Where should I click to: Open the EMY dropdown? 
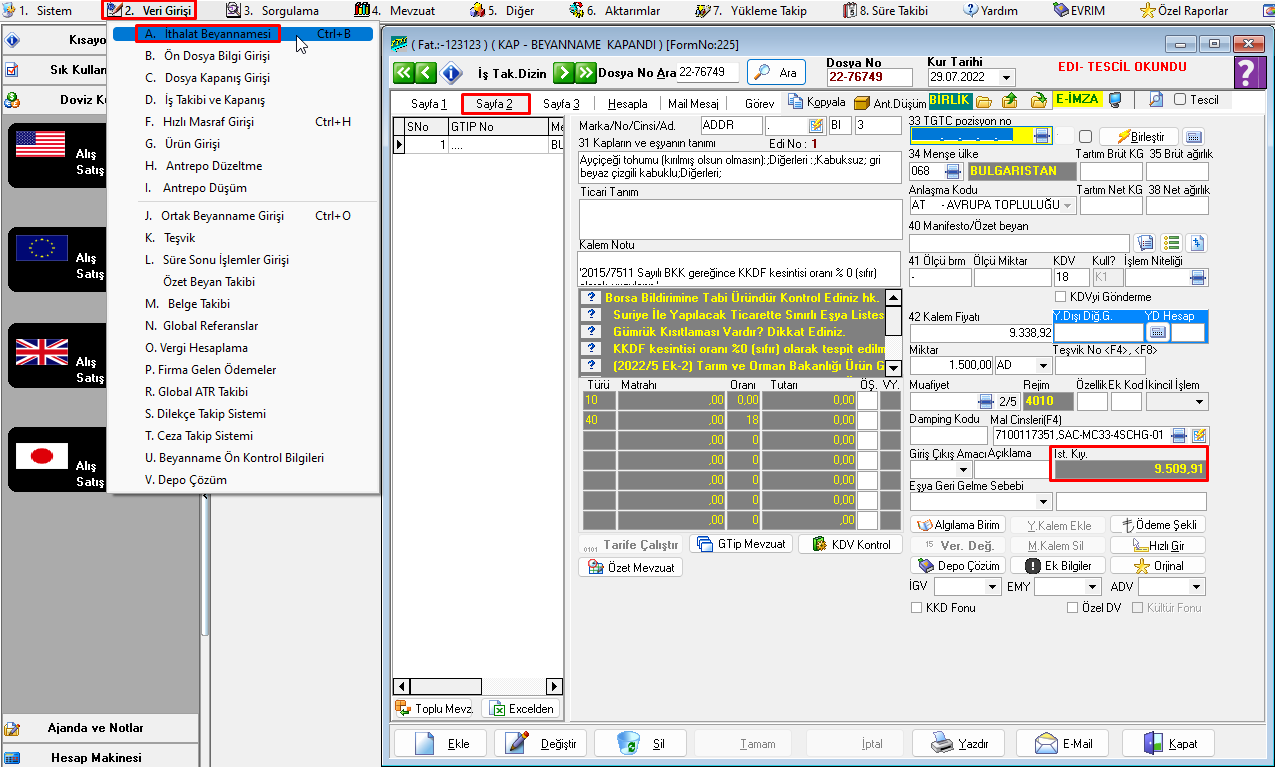(1094, 587)
